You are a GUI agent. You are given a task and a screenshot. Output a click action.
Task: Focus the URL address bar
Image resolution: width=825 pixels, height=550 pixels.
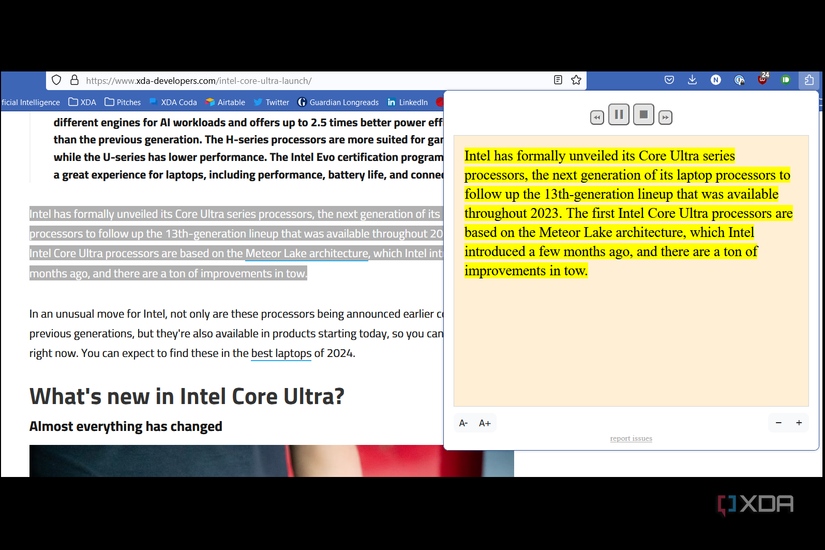tap(316, 81)
